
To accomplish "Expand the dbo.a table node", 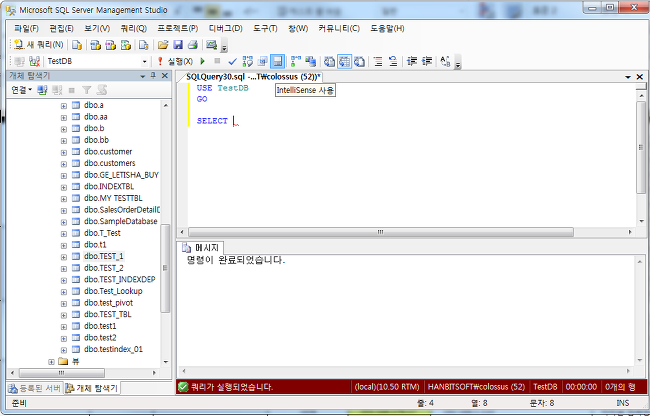I will (63, 106).
